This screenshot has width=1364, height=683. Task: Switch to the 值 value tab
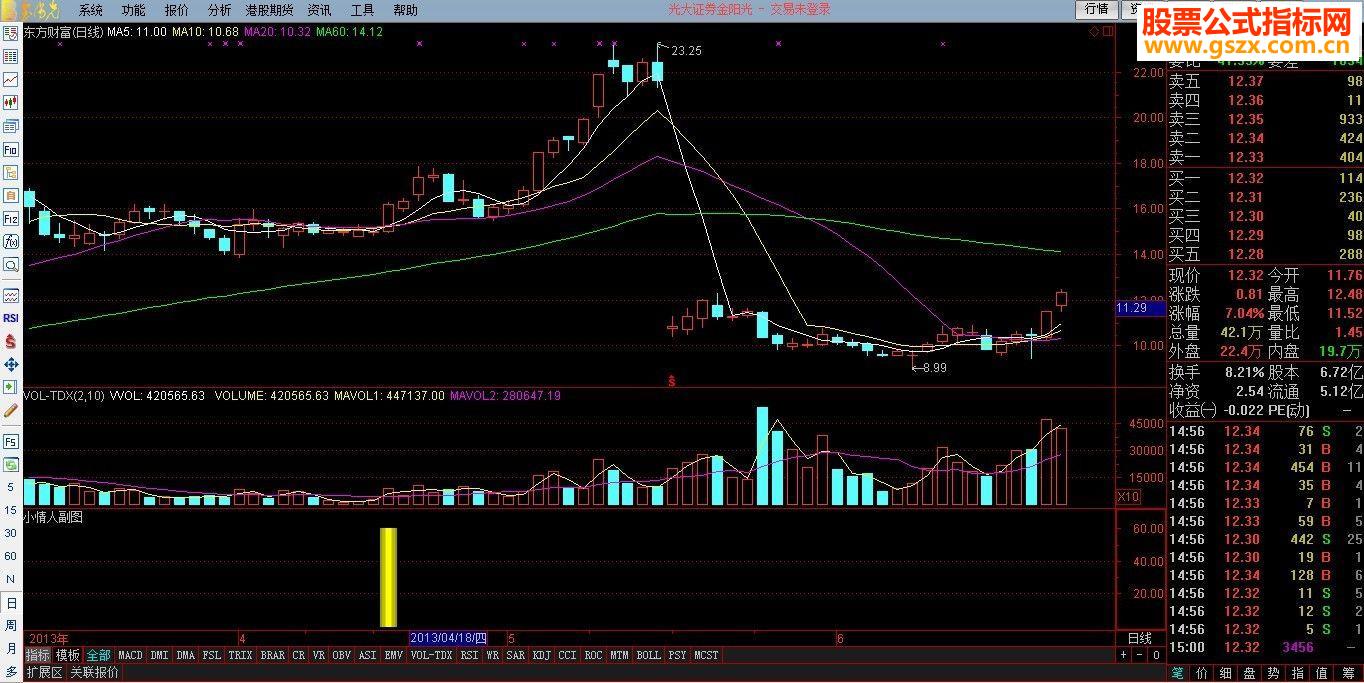click(x=1321, y=673)
